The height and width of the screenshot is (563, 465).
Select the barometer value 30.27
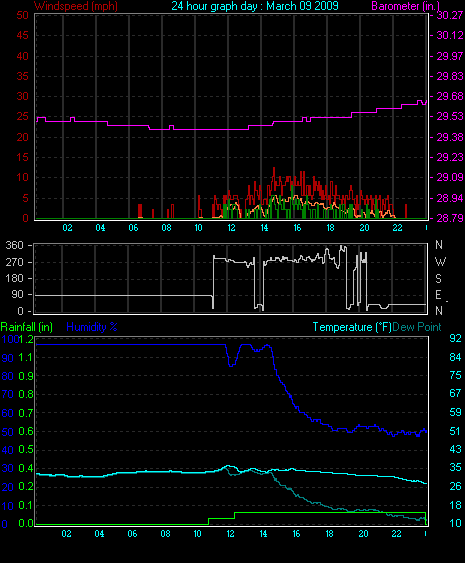[449, 15]
